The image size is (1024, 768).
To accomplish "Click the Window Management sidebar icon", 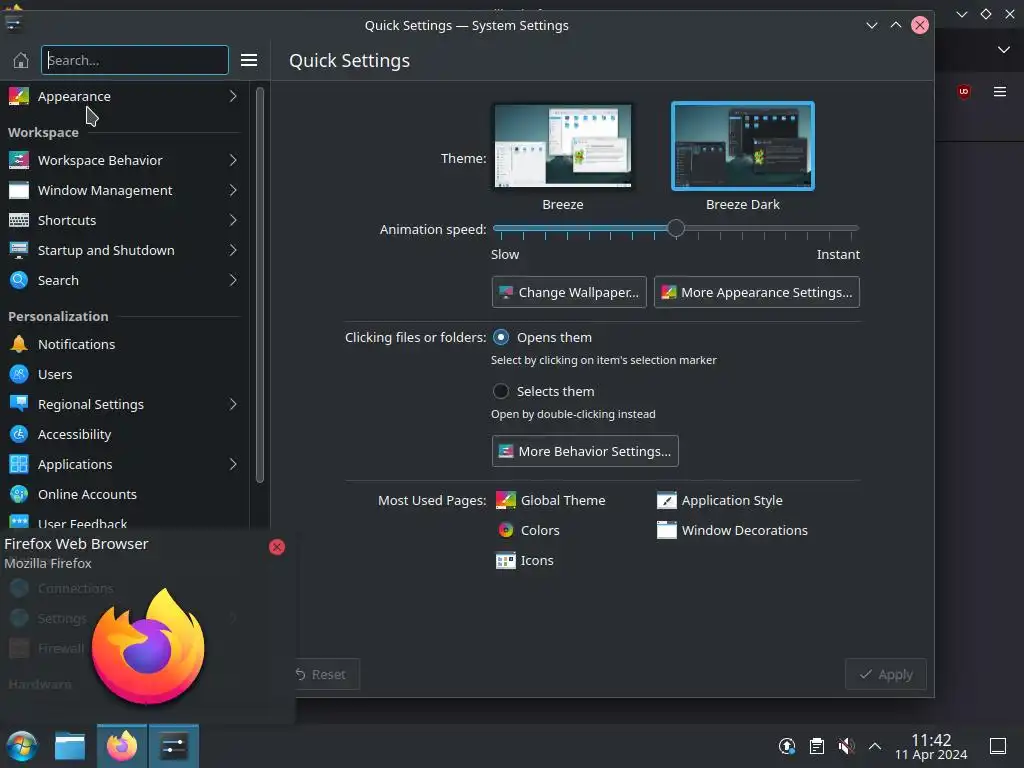I will [18, 190].
